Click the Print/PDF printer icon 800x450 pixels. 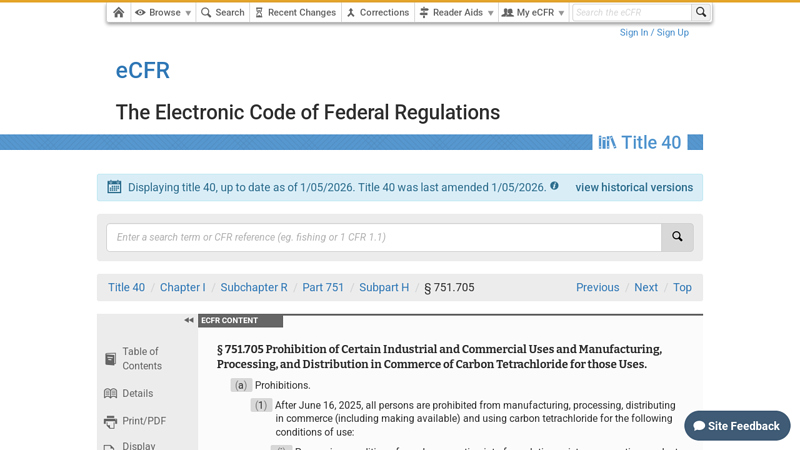tap(110, 422)
